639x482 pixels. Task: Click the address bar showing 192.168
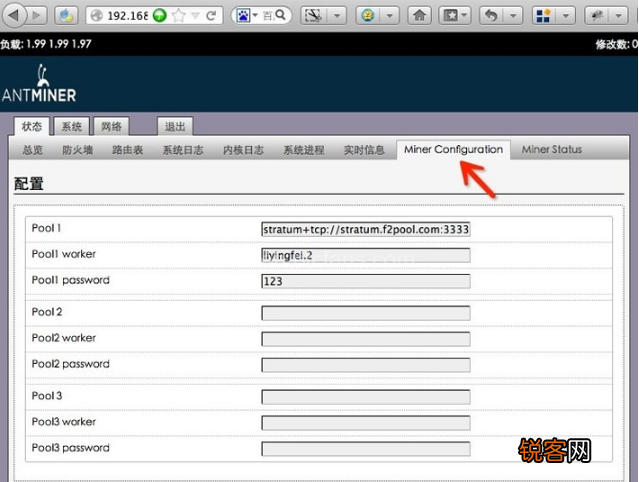[128, 15]
